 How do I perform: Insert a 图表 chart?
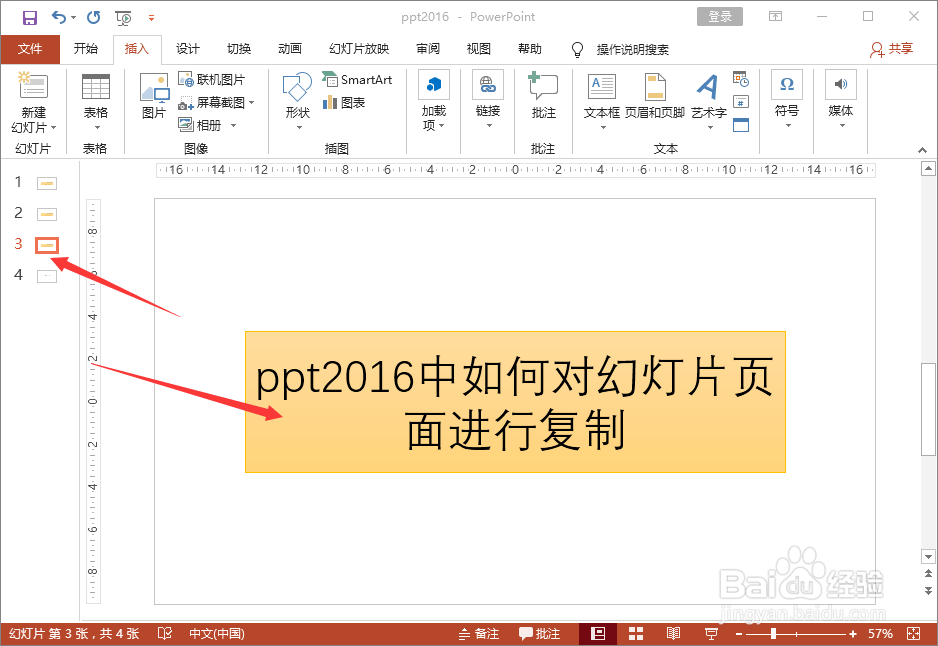pyautogui.click(x=344, y=103)
